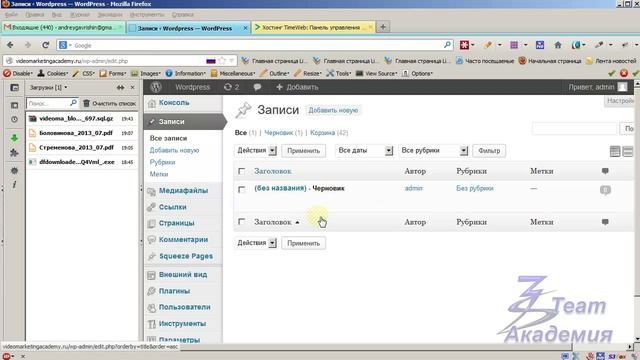Click the pin icon beside Записи heading
The width and height of the screenshot is (640, 360).
coord(243,110)
